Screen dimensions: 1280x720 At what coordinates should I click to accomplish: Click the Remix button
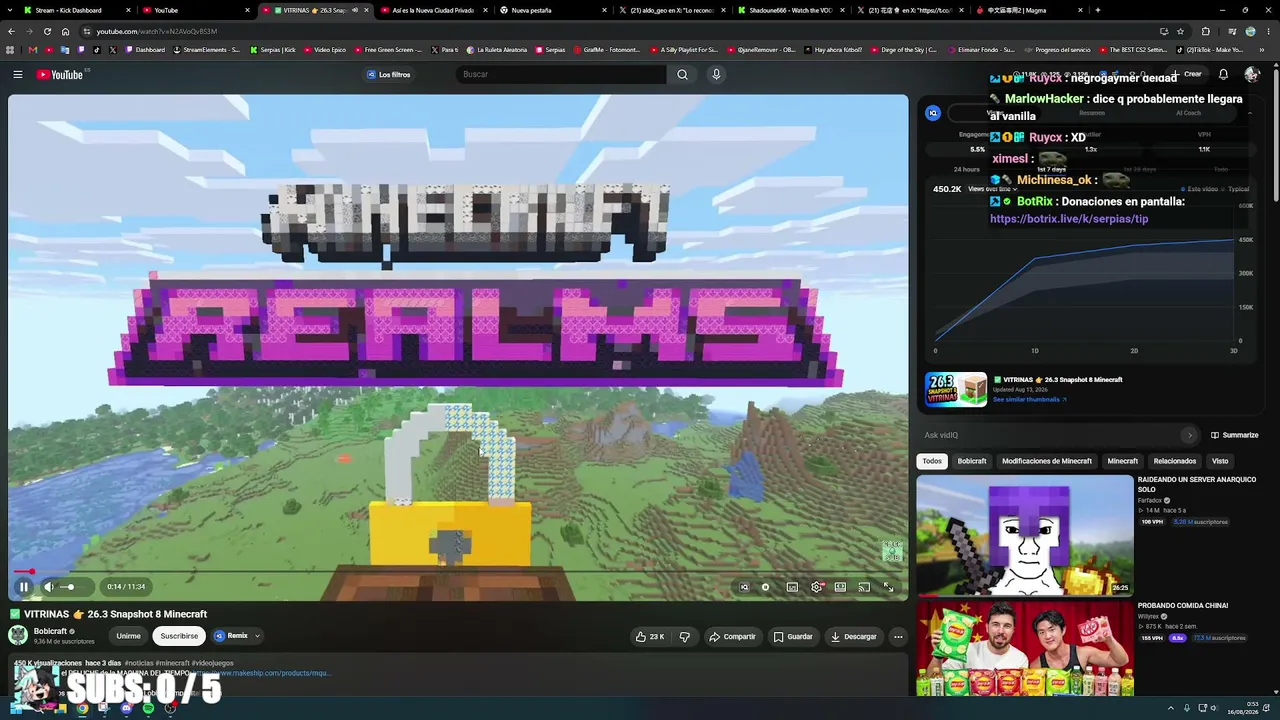point(231,636)
